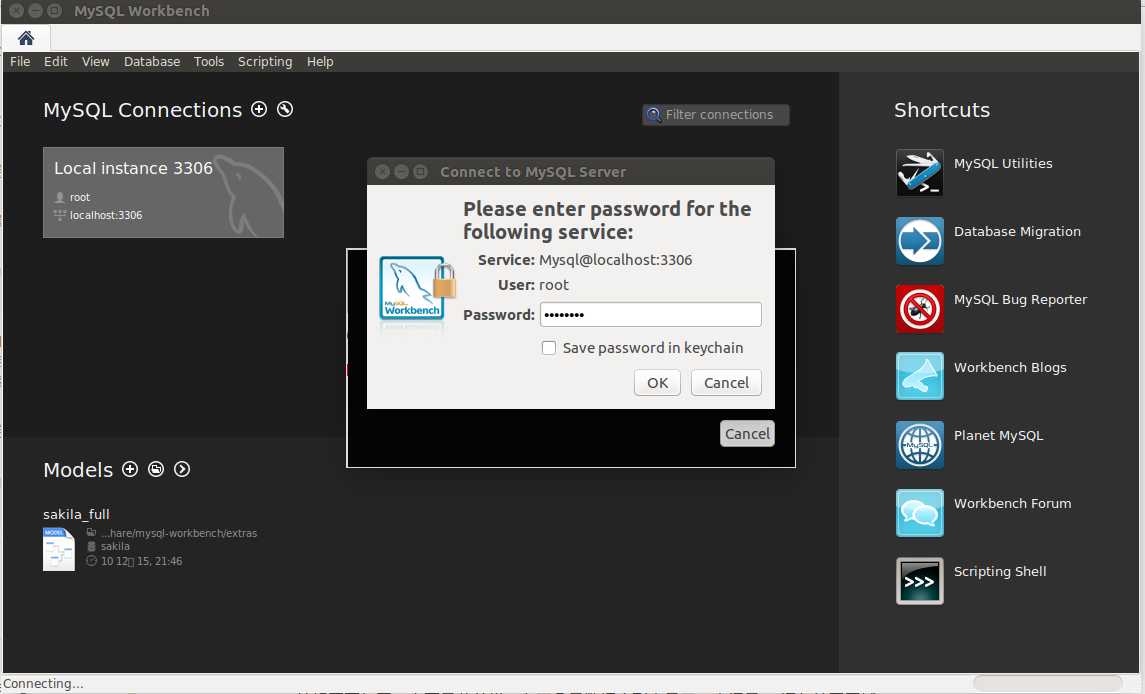The width and height of the screenshot is (1145, 694).
Task: Select the sakila_full model name
Action: (76, 514)
